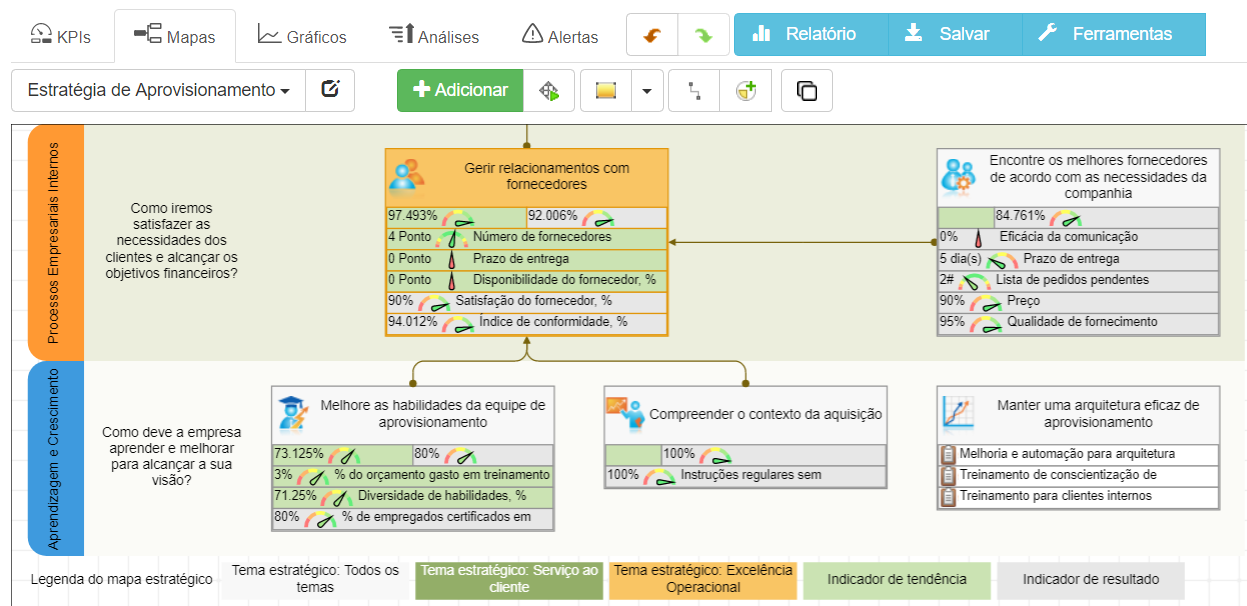Go to the Alertas tab
The width and height of the screenshot is (1247, 606).
point(560,32)
